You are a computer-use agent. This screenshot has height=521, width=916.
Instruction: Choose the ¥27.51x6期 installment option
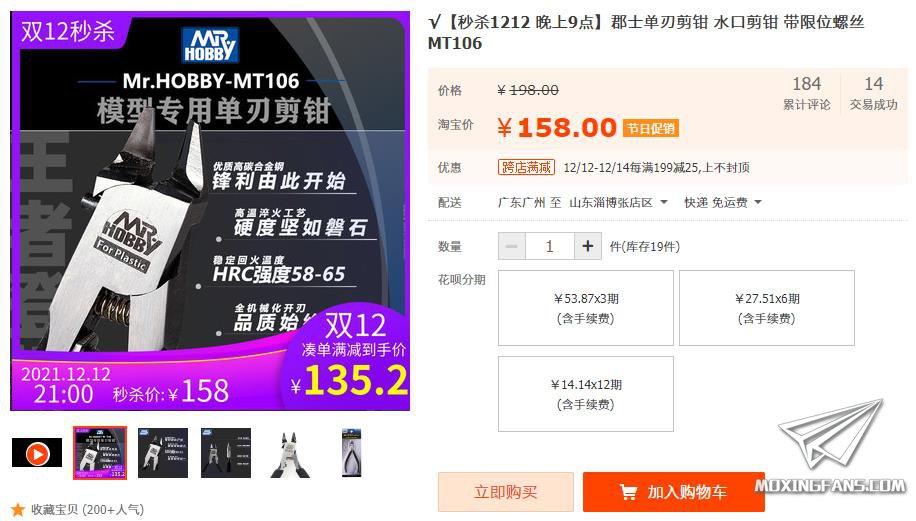coord(767,308)
